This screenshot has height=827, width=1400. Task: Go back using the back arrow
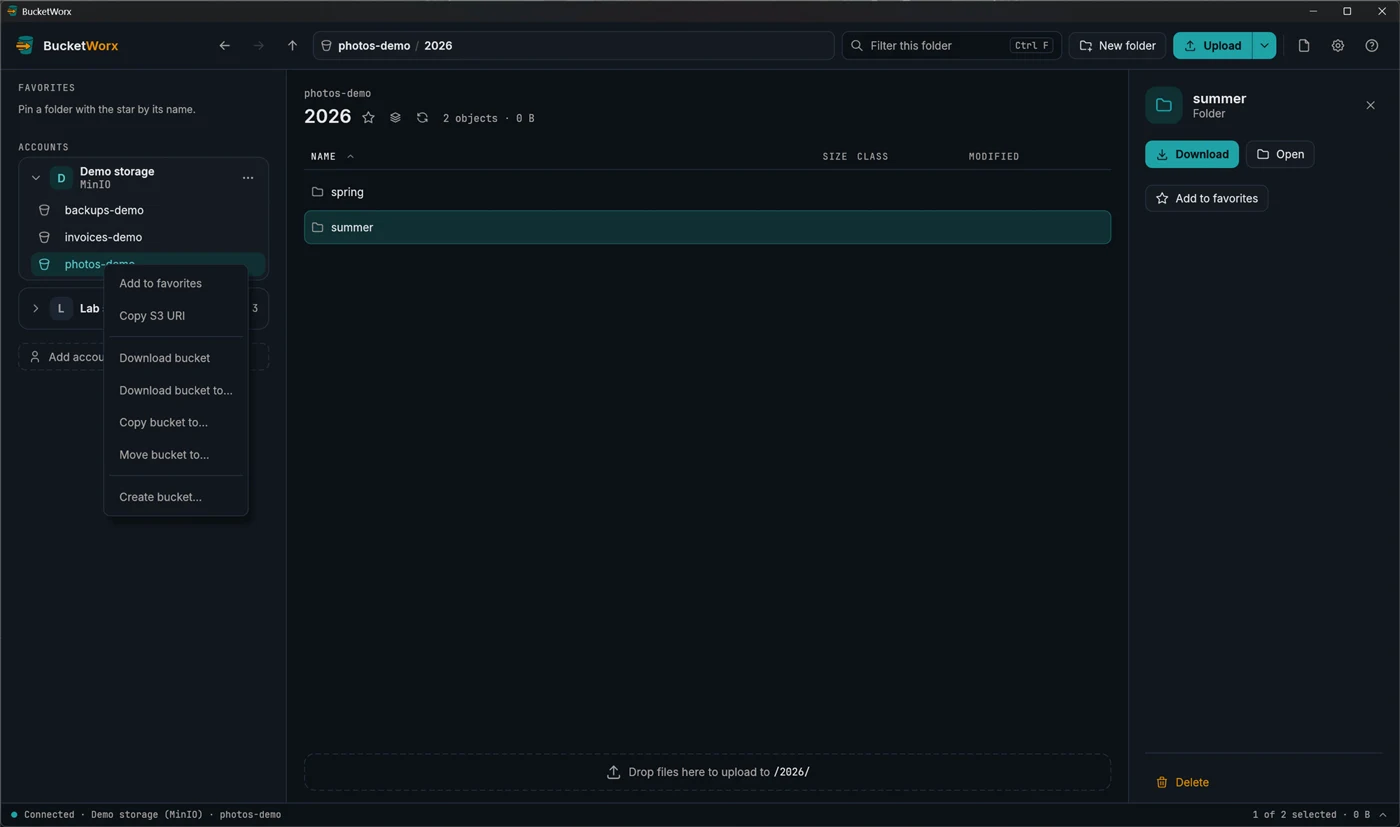[224, 46]
